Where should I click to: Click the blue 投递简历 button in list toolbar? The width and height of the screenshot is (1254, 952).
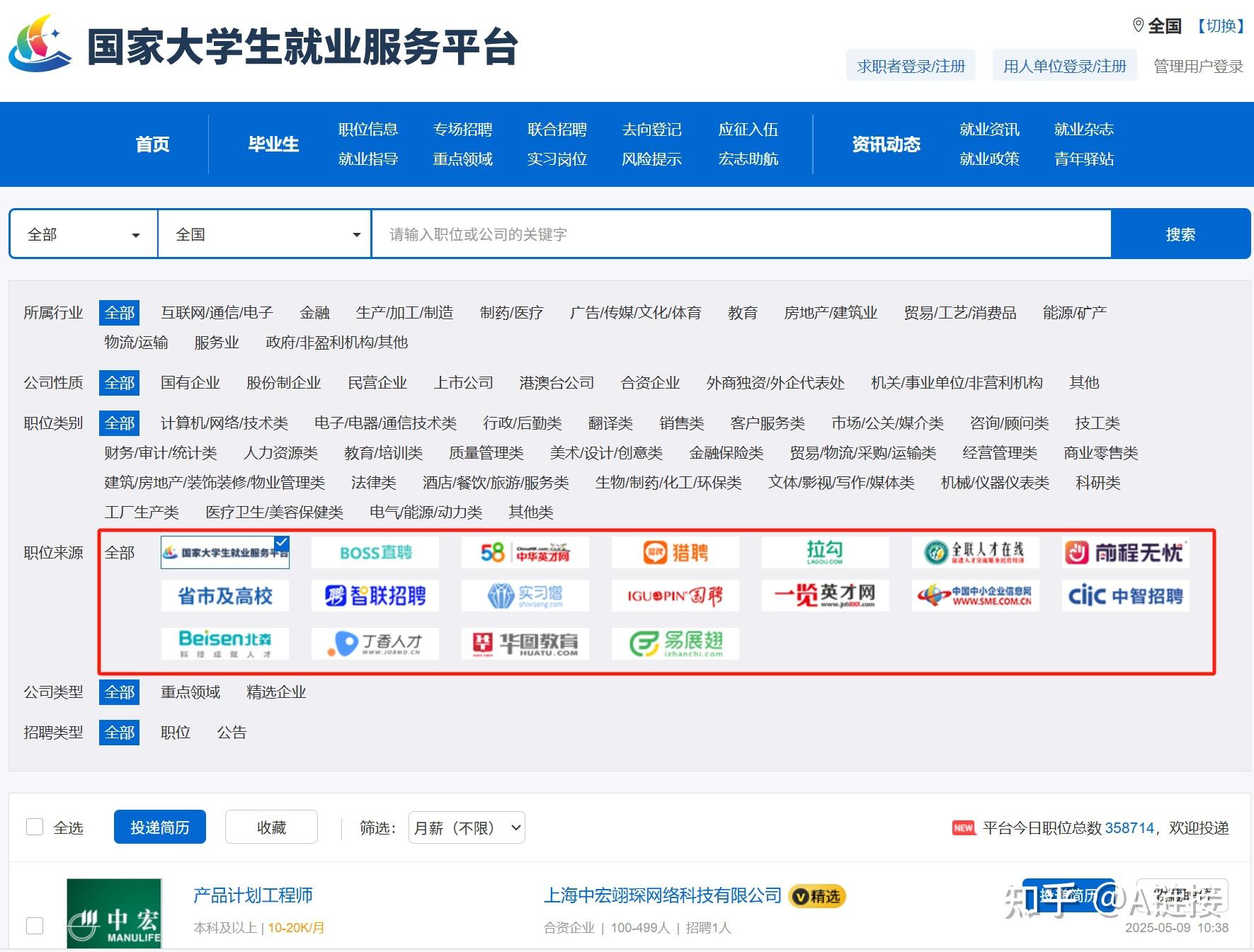(160, 827)
